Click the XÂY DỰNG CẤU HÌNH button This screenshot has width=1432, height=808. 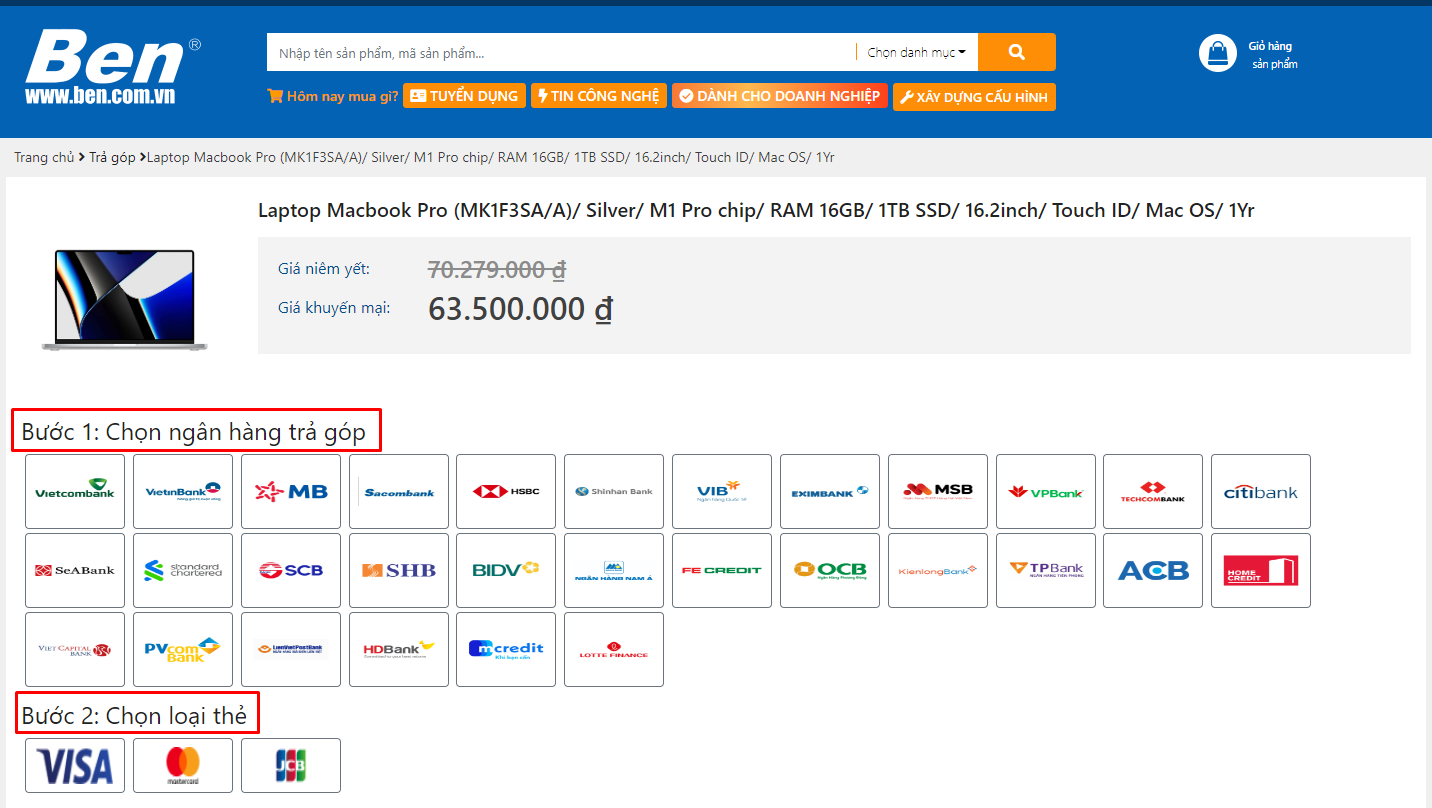coord(973,97)
